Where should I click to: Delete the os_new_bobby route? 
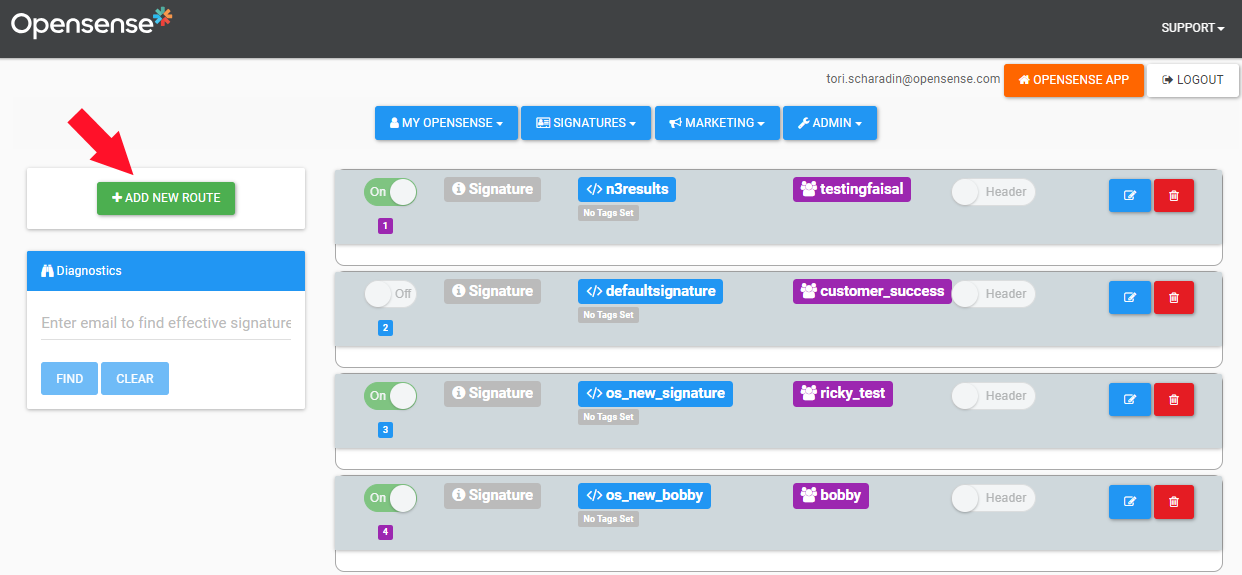(x=1174, y=502)
